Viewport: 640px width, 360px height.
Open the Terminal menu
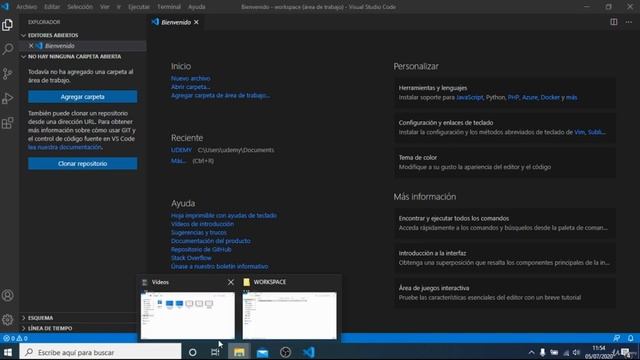coord(169,7)
